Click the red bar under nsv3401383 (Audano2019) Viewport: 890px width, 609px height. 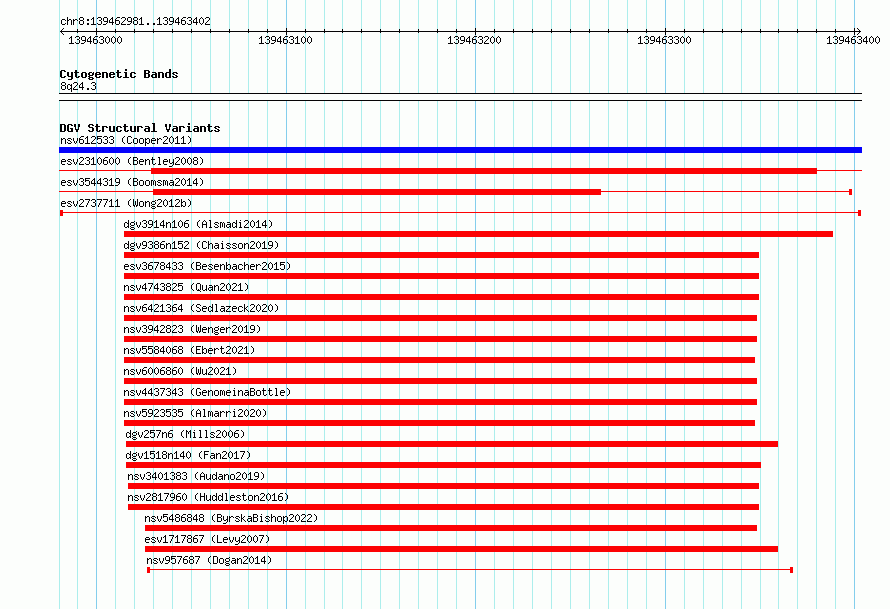pos(443,486)
